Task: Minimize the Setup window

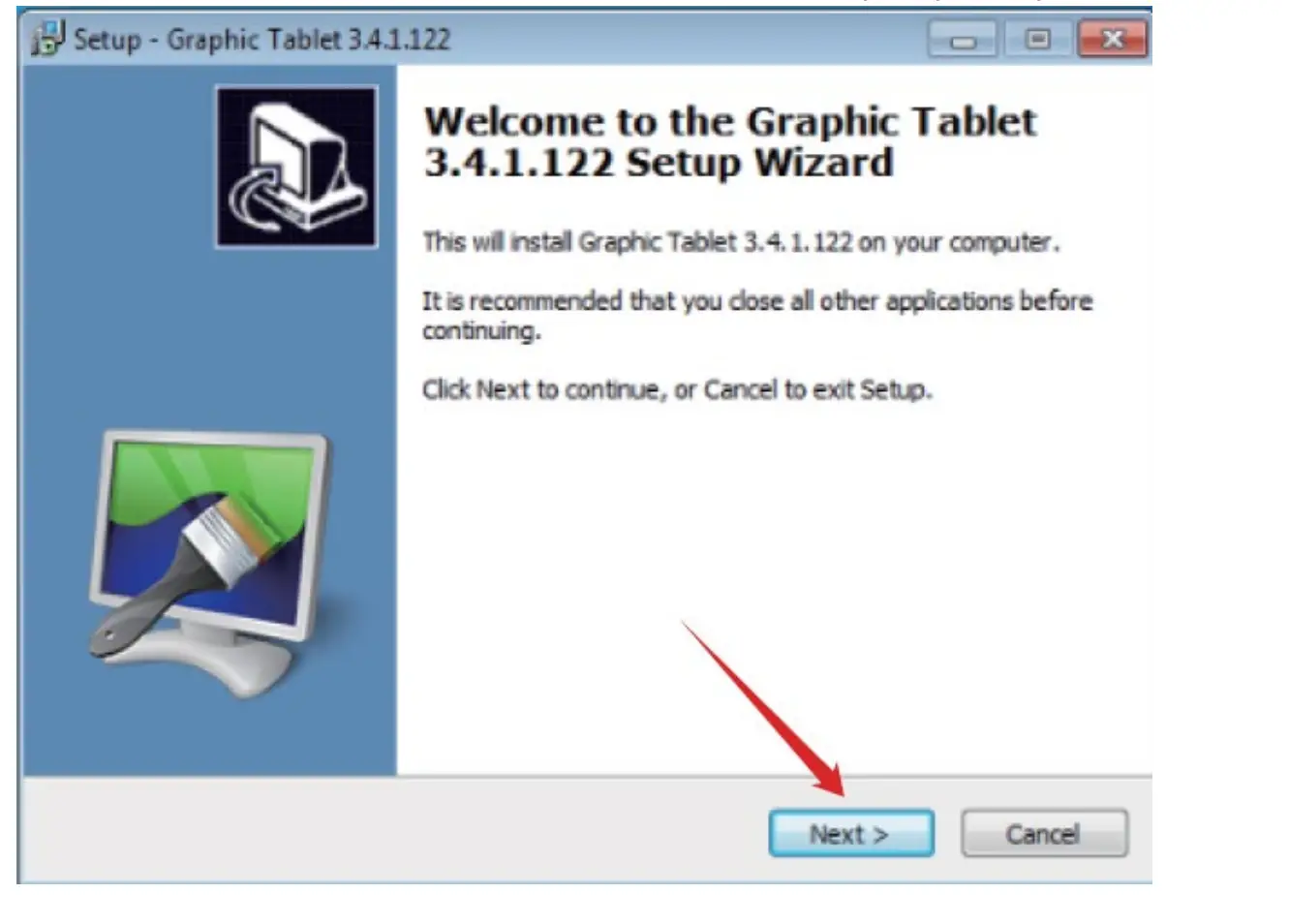Action: 962,40
